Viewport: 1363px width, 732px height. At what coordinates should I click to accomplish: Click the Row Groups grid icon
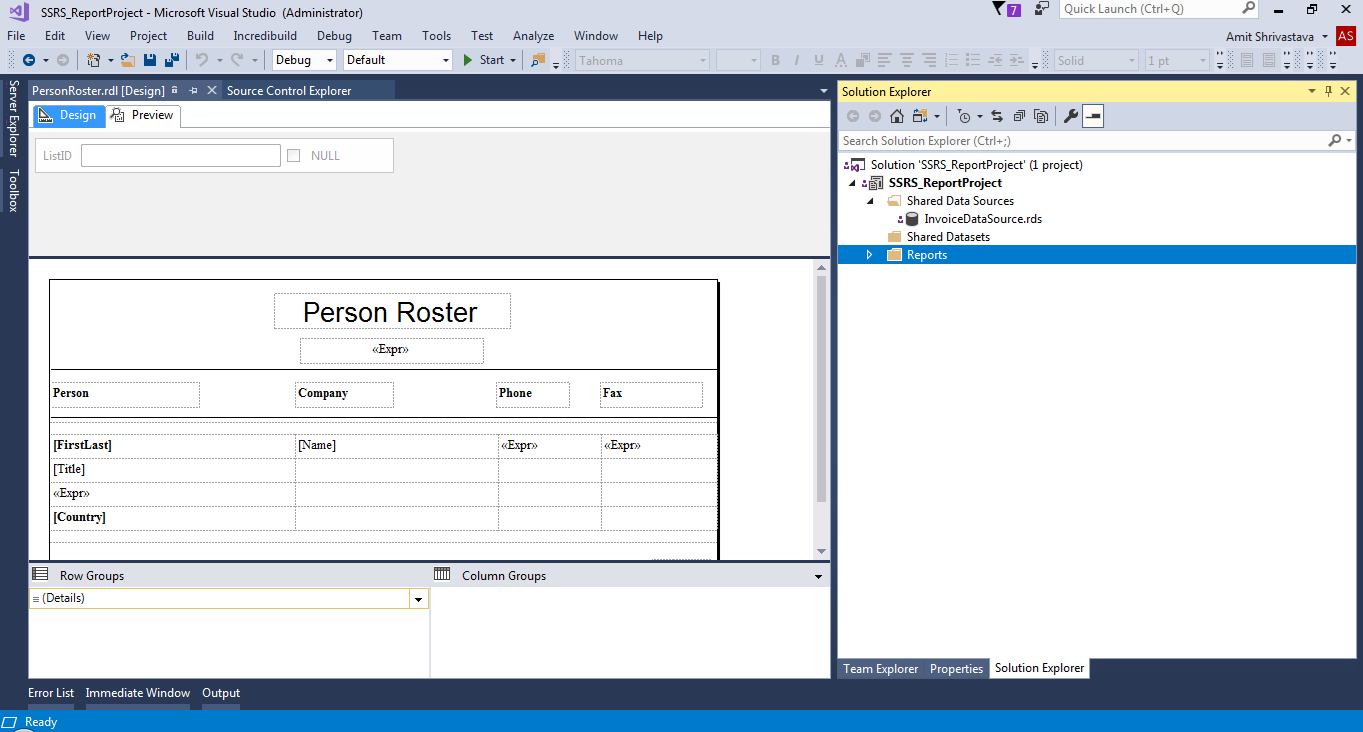pyautogui.click(x=40, y=574)
